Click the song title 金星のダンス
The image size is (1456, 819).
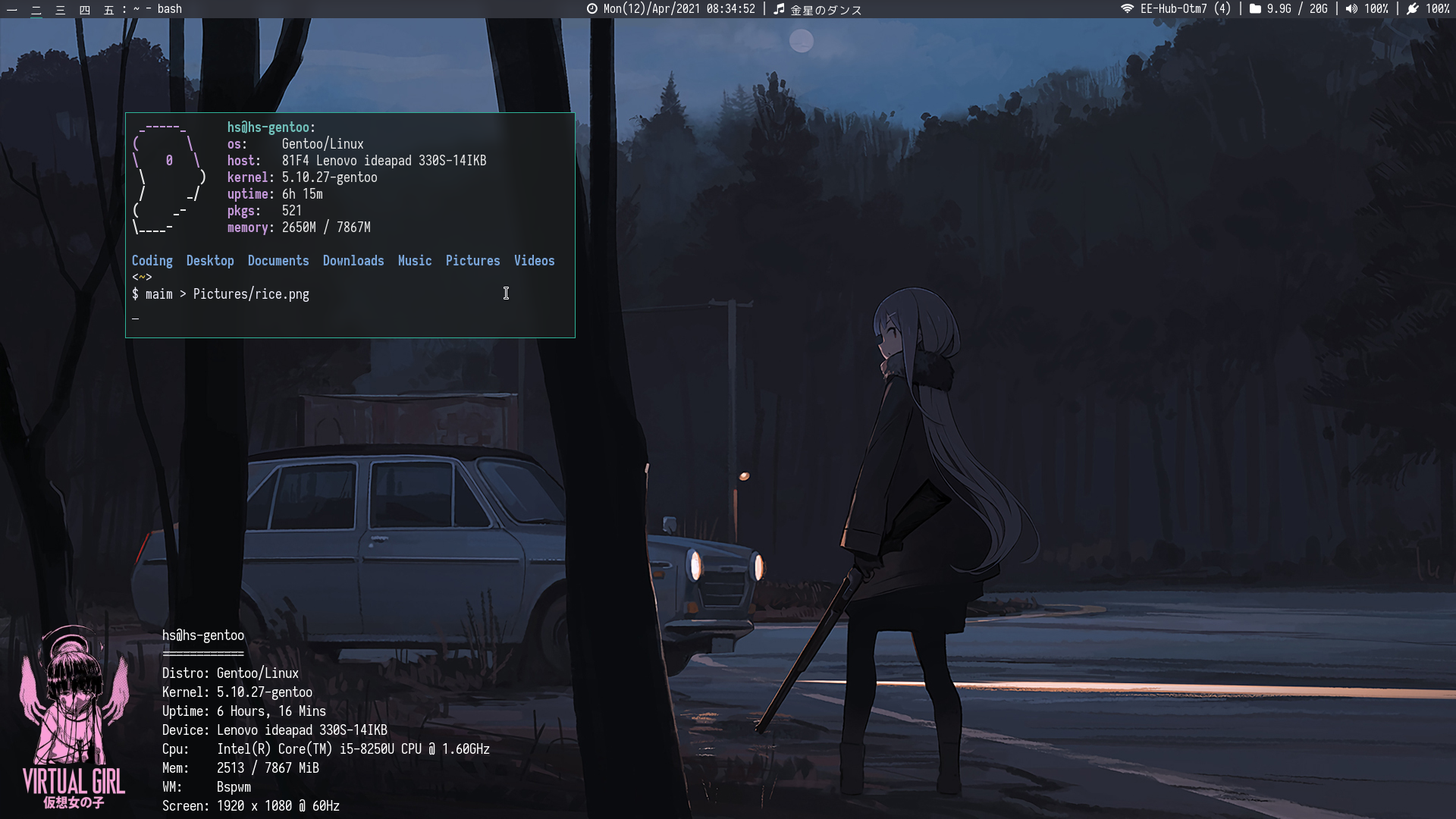point(826,10)
